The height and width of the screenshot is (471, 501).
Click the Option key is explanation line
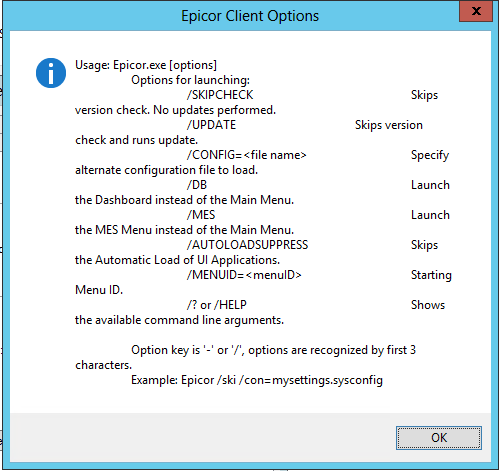[x=273, y=350]
